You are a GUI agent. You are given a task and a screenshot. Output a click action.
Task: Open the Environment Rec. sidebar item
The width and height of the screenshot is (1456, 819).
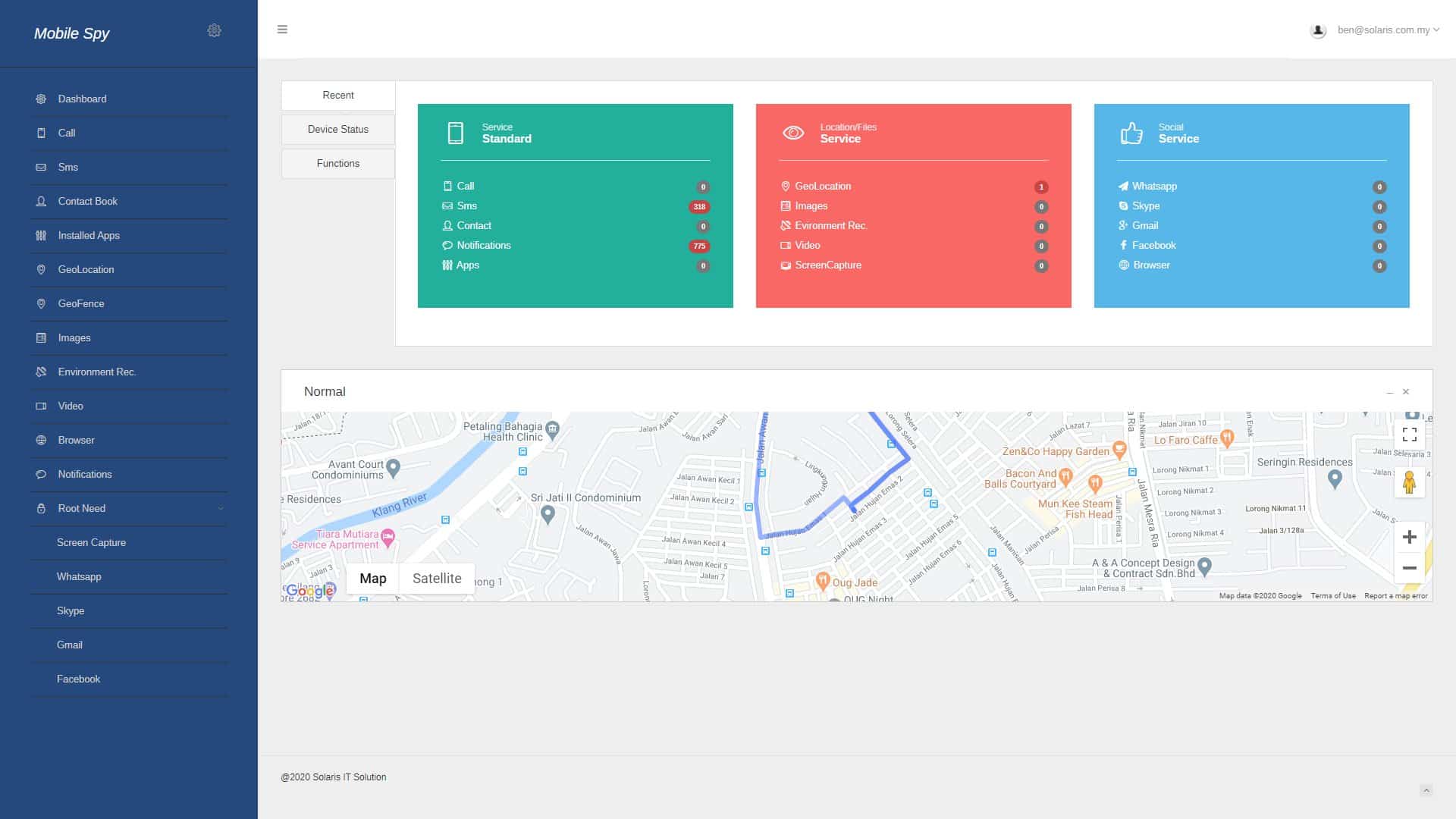coord(96,372)
